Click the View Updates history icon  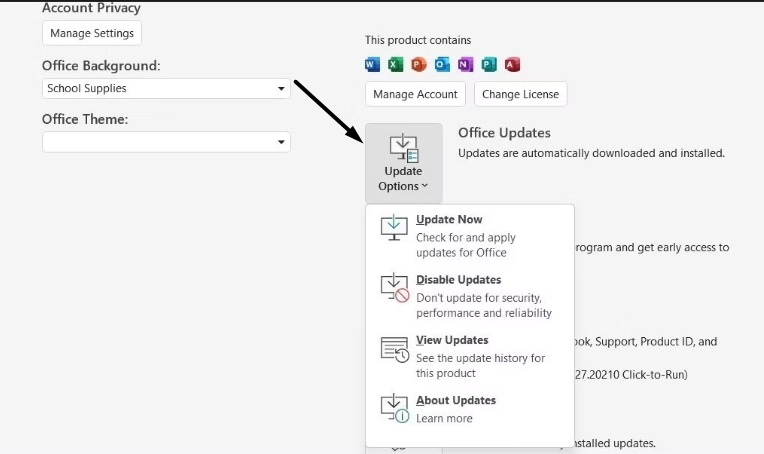click(395, 349)
